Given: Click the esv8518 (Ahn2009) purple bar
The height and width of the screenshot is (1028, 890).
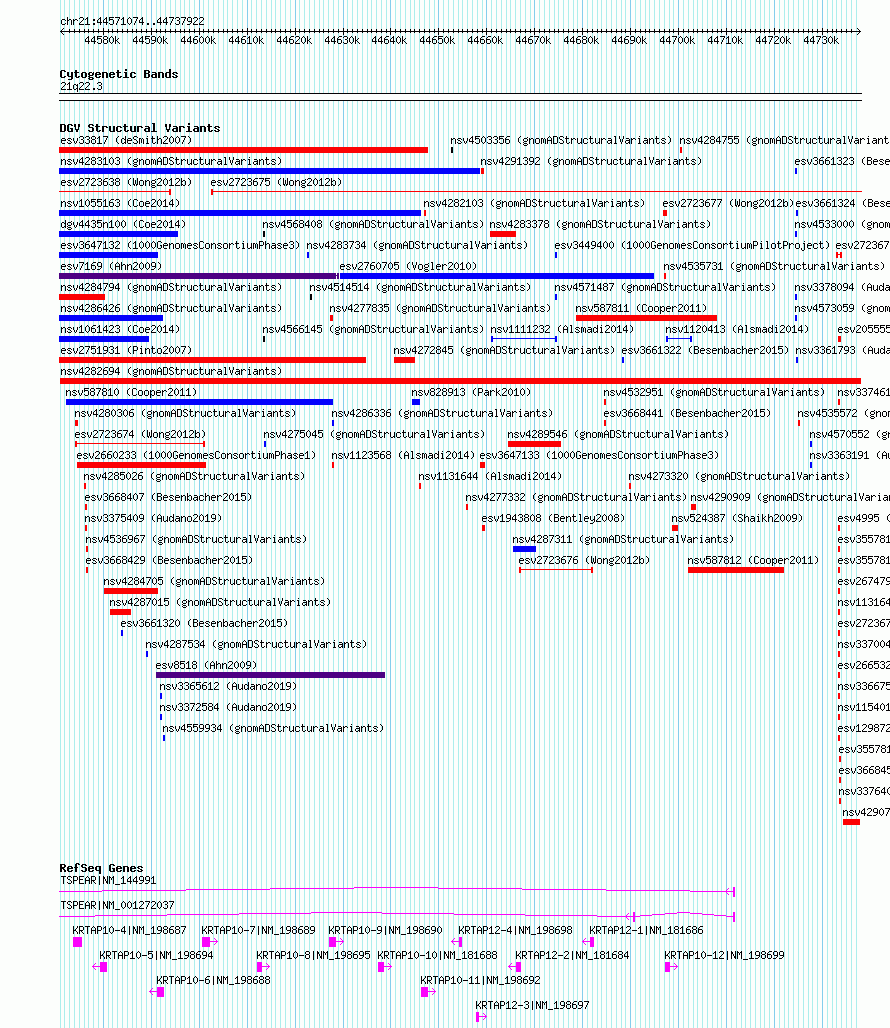Looking at the screenshot, I should [270, 675].
